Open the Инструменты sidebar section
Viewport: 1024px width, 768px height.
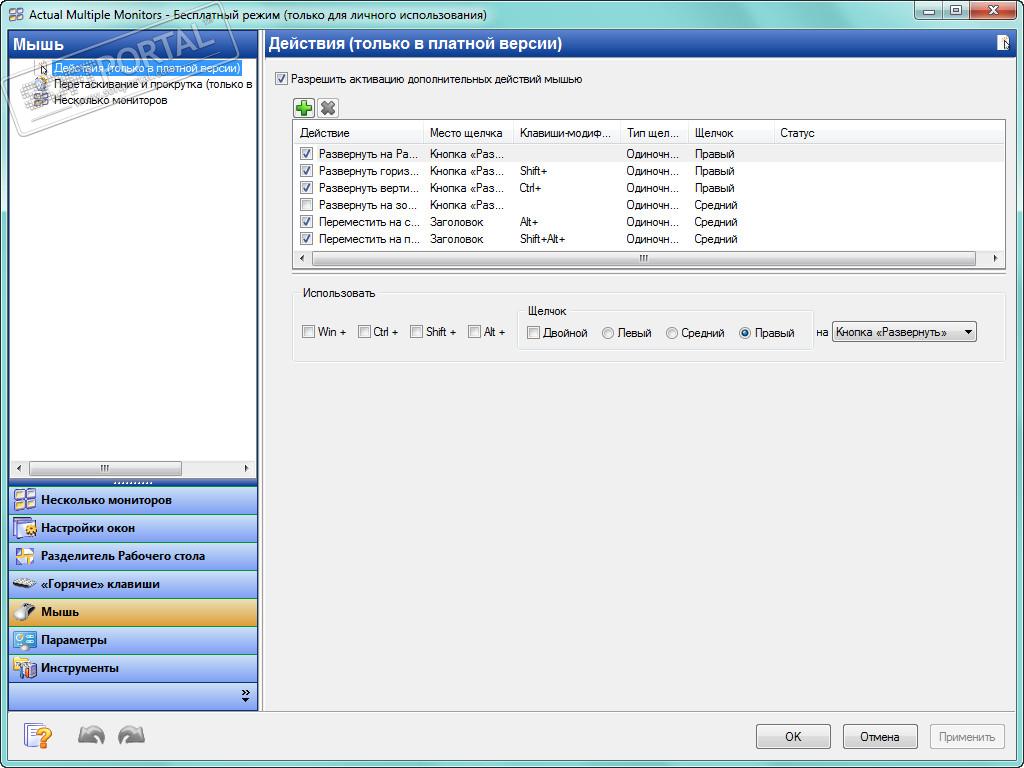pos(133,668)
